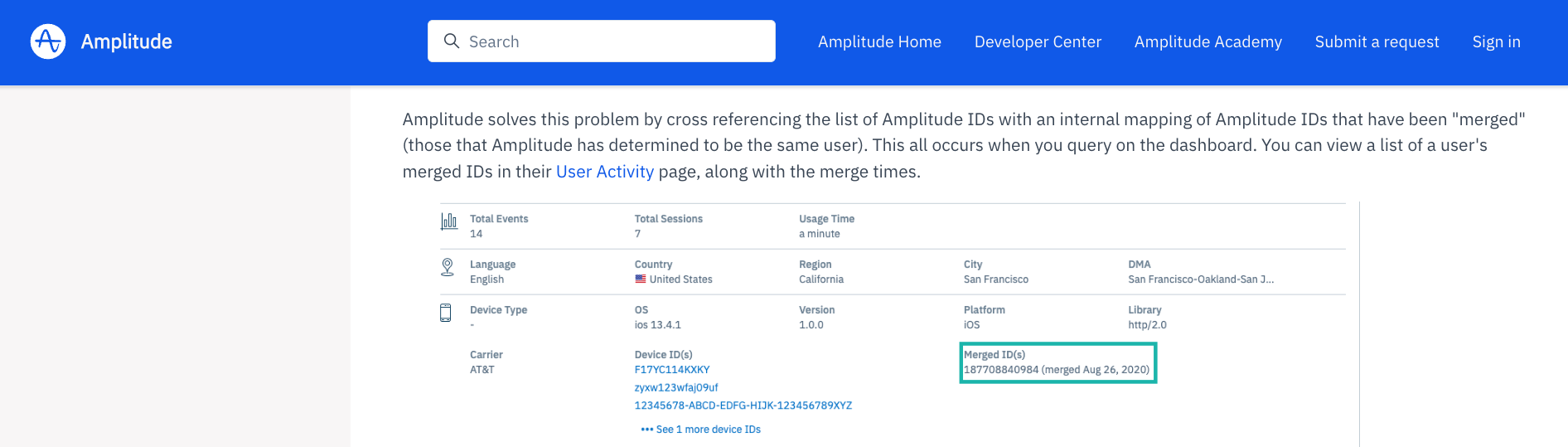Image resolution: width=1568 pixels, height=447 pixels.
Task: Click the Total Sessions value 7
Action: click(x=638, y=234)
